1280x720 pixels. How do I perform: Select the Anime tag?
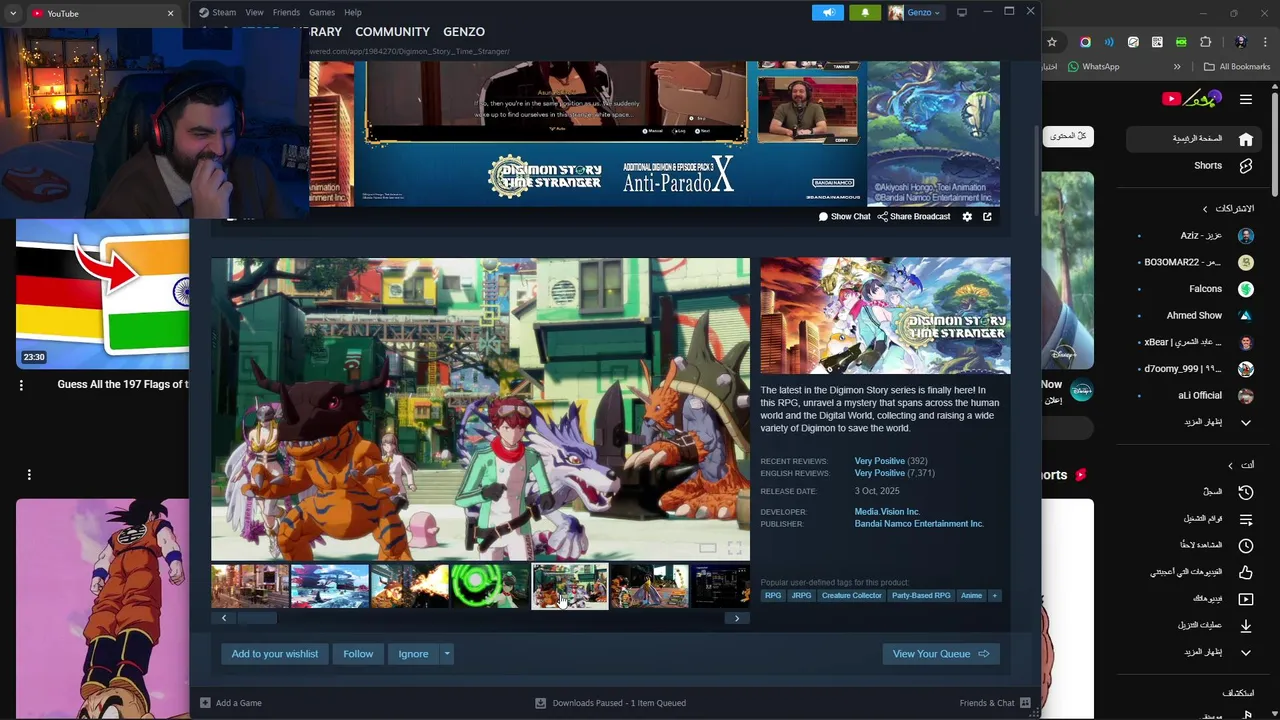pos(971,596)
